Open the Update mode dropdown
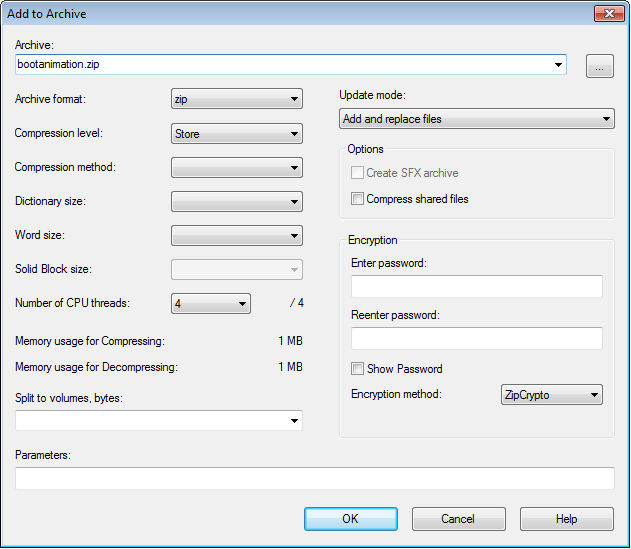Screen dimensions: 631x549 point(476,119)
